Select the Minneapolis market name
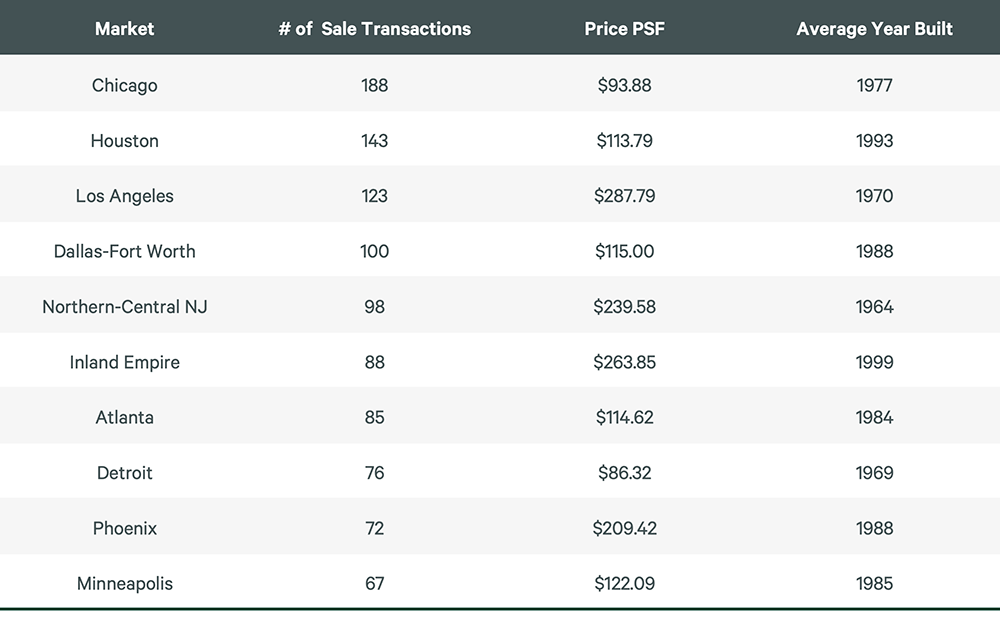1000x617 pixels. click(124, 584)
